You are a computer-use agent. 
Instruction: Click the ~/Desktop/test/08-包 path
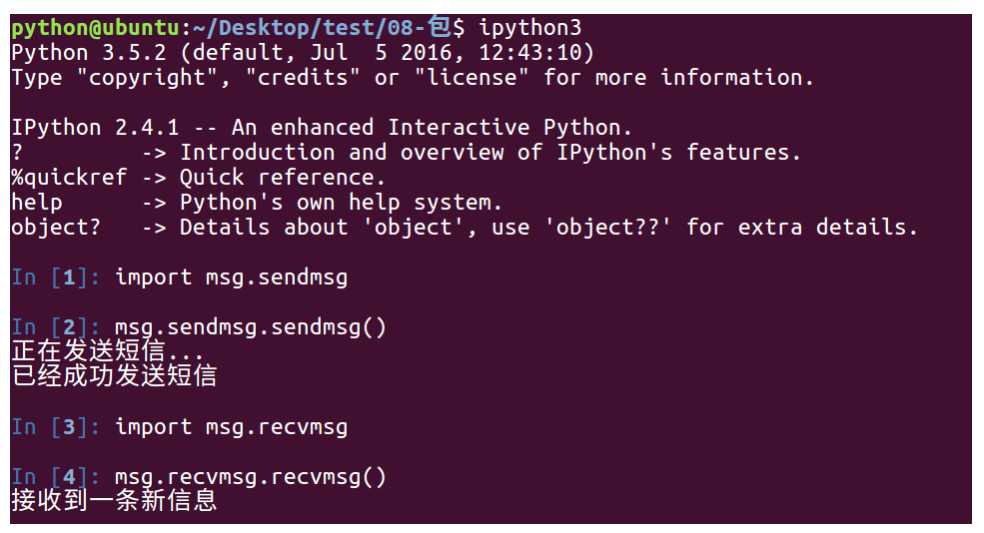(x=321, y=28)
